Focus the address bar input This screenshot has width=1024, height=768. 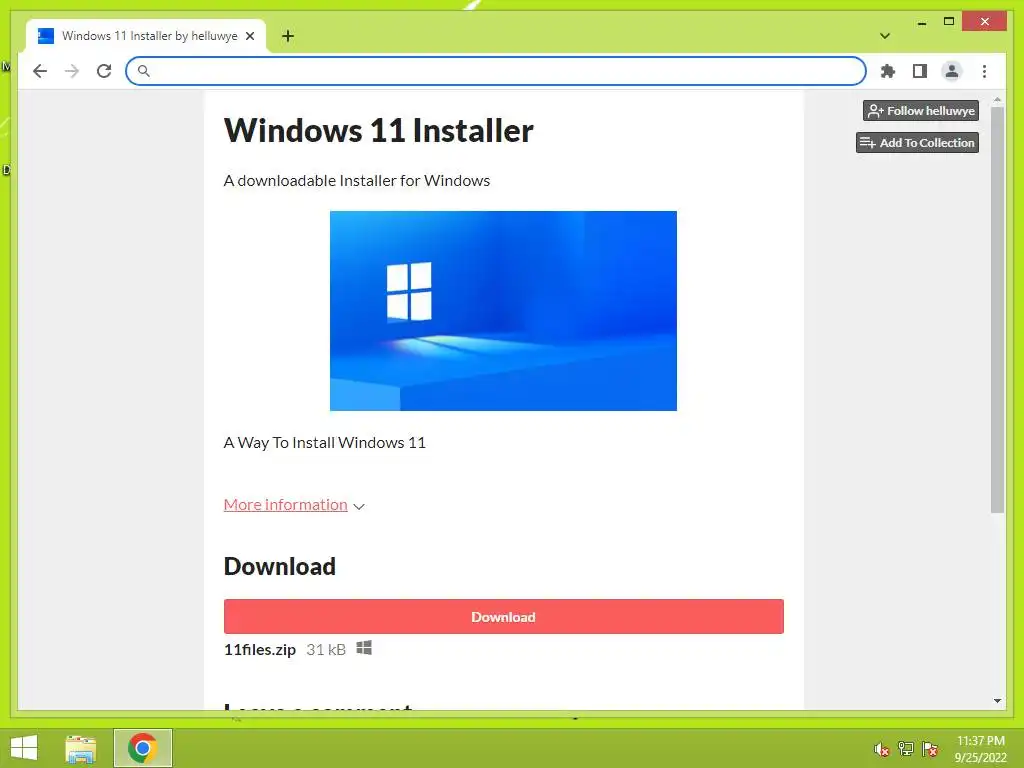[496, 71]
